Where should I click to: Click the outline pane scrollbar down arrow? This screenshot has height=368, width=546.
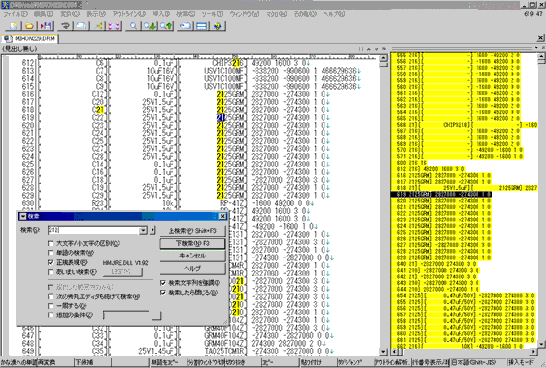[541, 344]
